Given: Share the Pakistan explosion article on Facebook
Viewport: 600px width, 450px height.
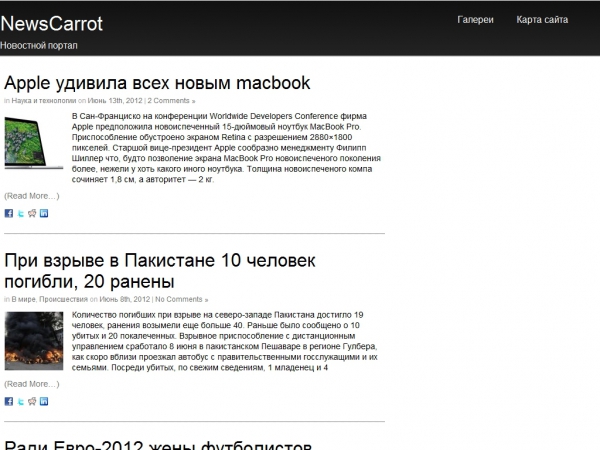Looking at the screenshot, I should pos(8,401).
